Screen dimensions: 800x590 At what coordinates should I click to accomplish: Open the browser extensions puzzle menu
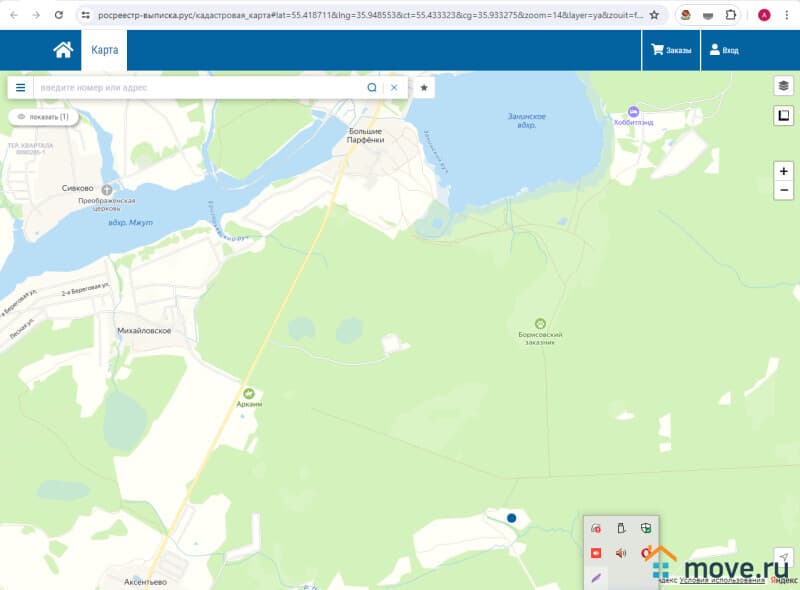731,15
